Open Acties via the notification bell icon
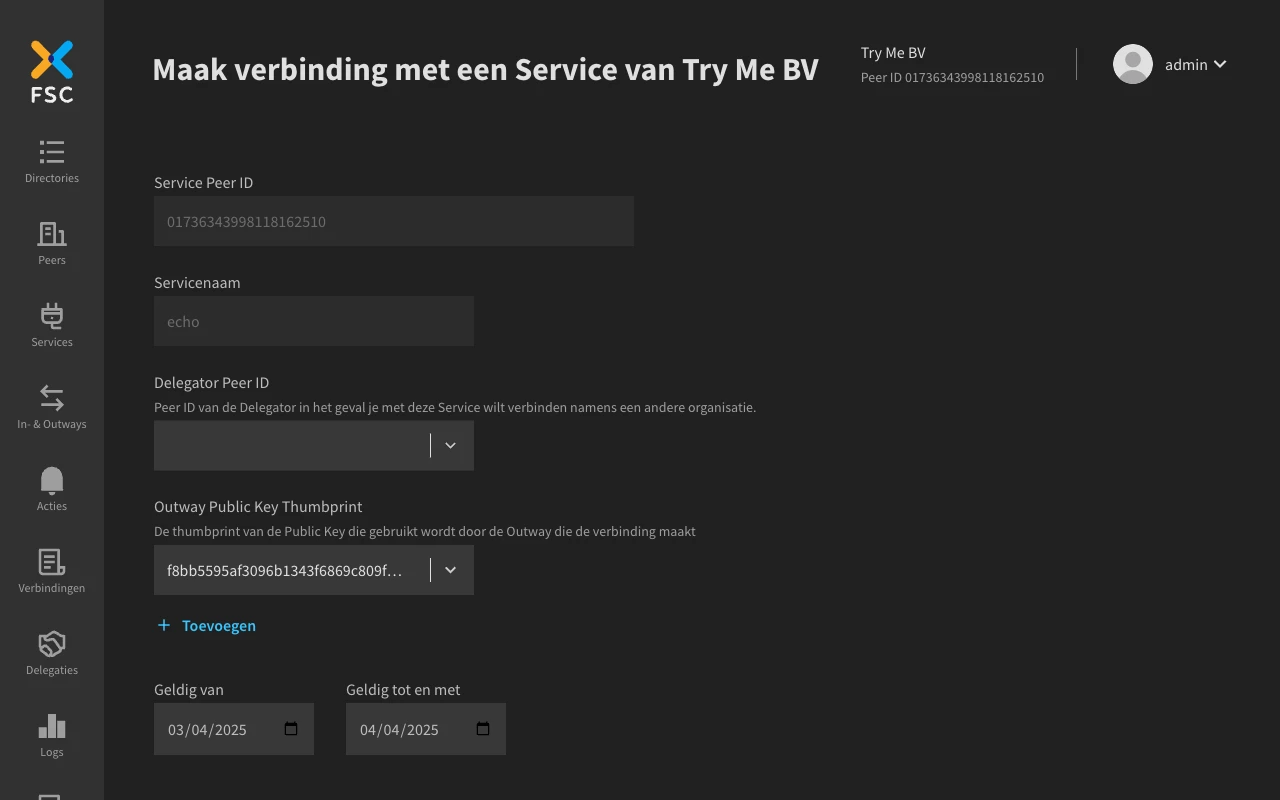The height and width of the screenshot is (800, 1280). (x=51, y=480)
